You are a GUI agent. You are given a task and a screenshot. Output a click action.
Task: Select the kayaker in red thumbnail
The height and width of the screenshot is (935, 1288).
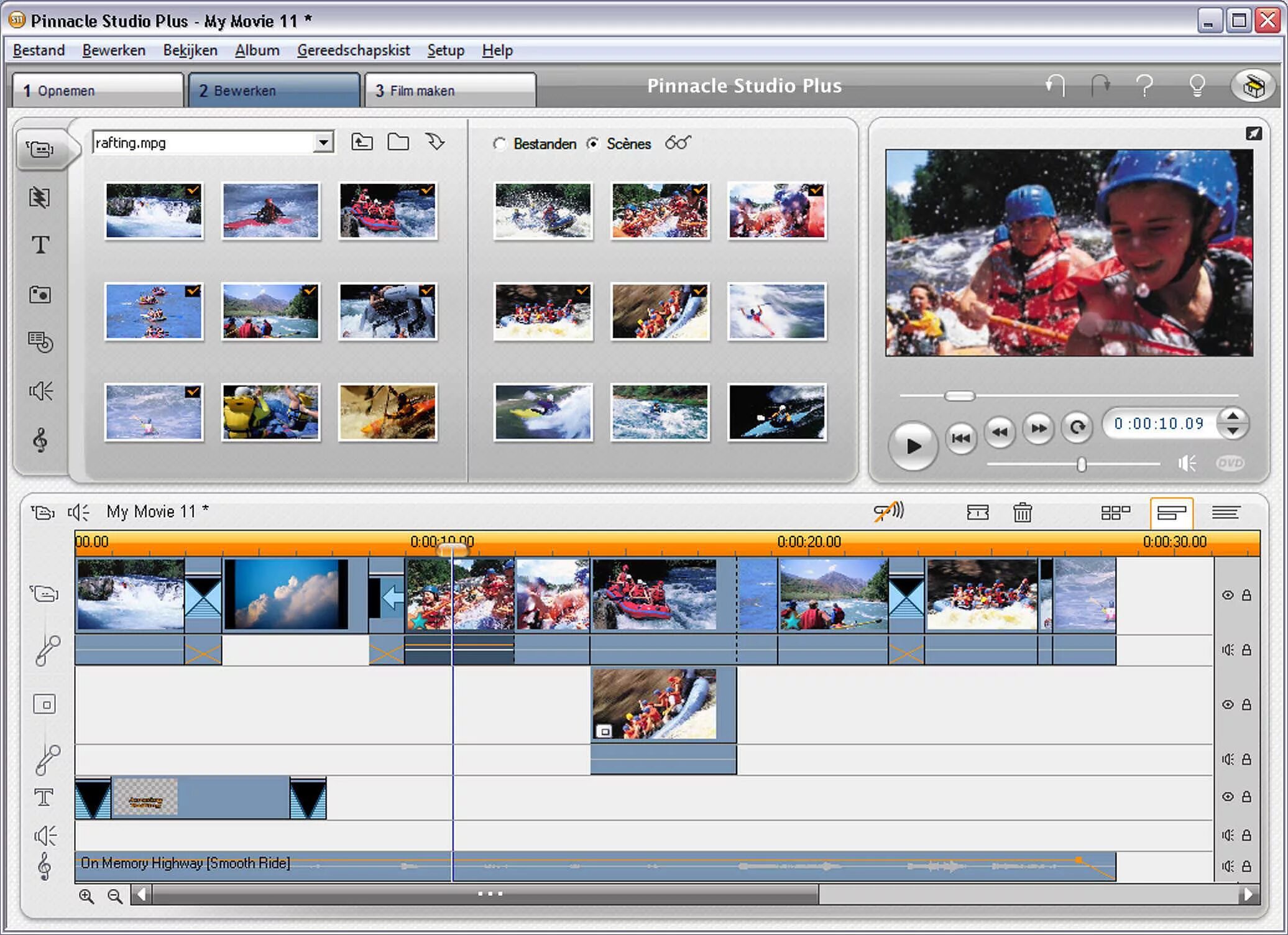270,211
